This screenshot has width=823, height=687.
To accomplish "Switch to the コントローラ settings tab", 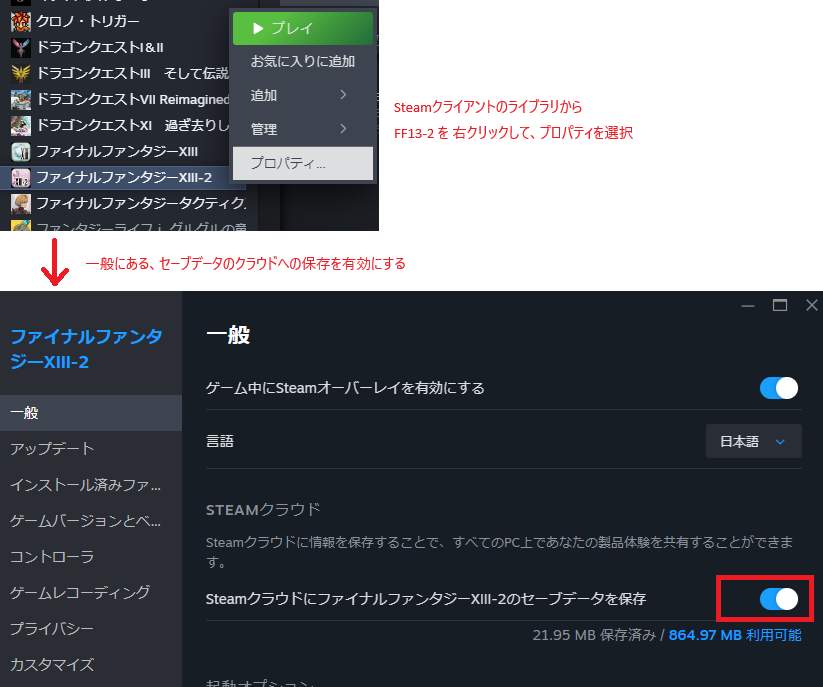I will tap(52, 556).
